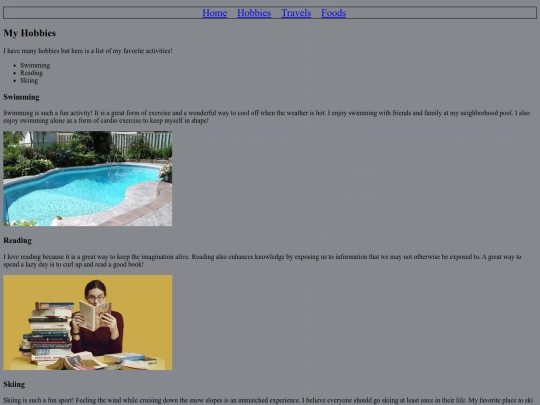
Task: Click the paragraph describing swimming as fun
Action: [267, 117]
